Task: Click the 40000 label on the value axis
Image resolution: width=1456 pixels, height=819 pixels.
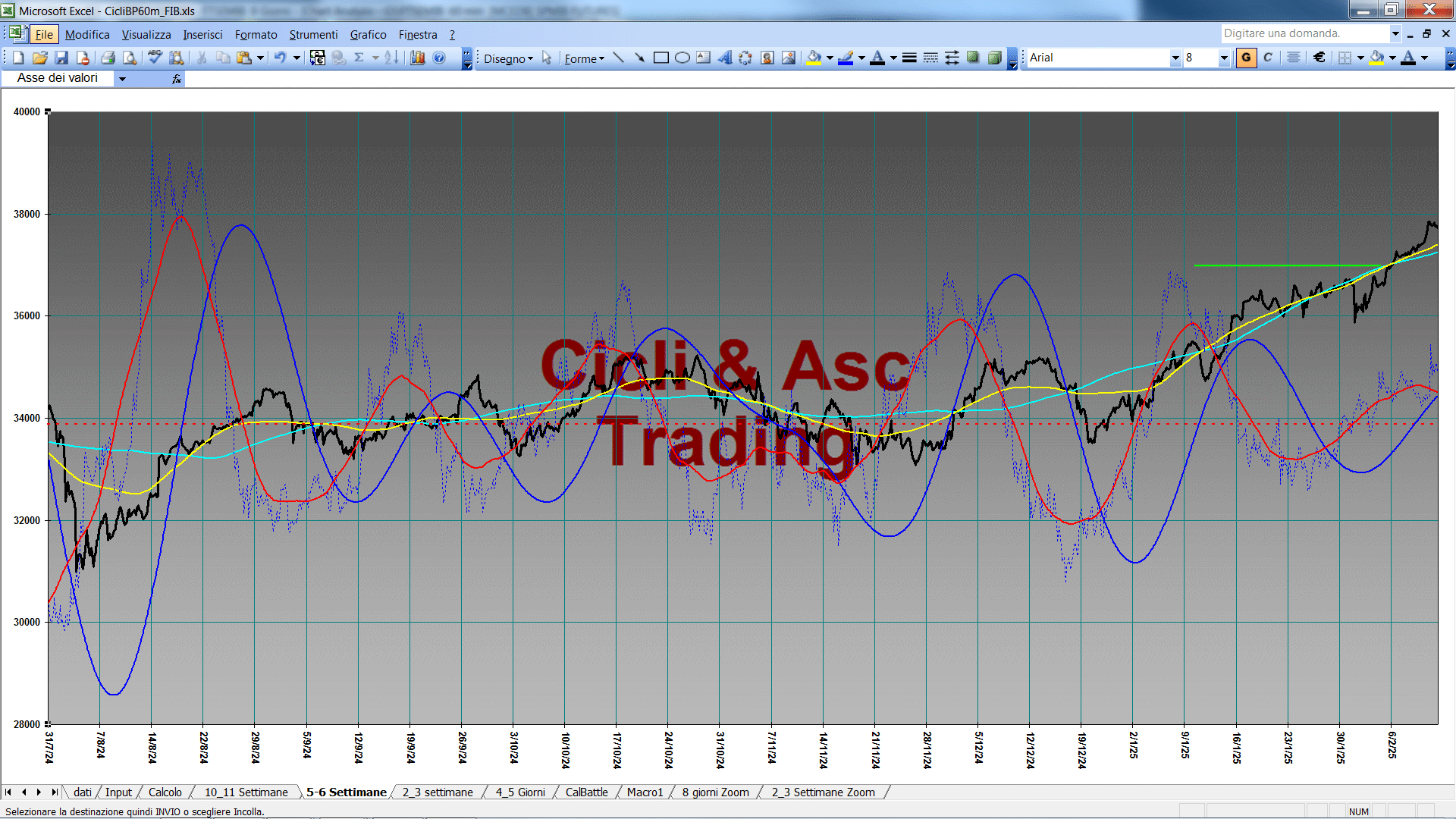Action: click(27, 111)
